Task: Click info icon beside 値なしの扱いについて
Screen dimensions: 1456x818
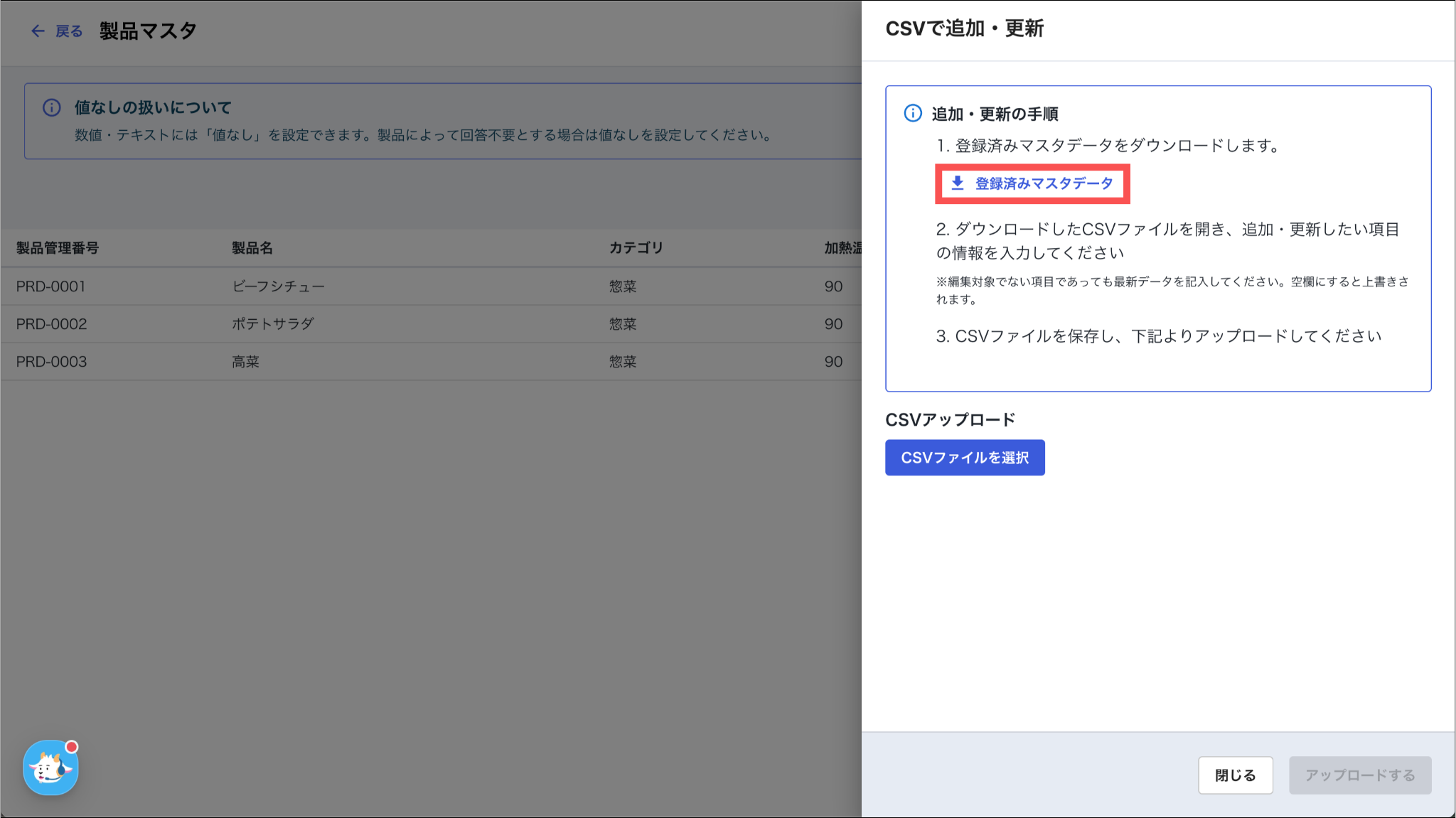Action: 51,107
